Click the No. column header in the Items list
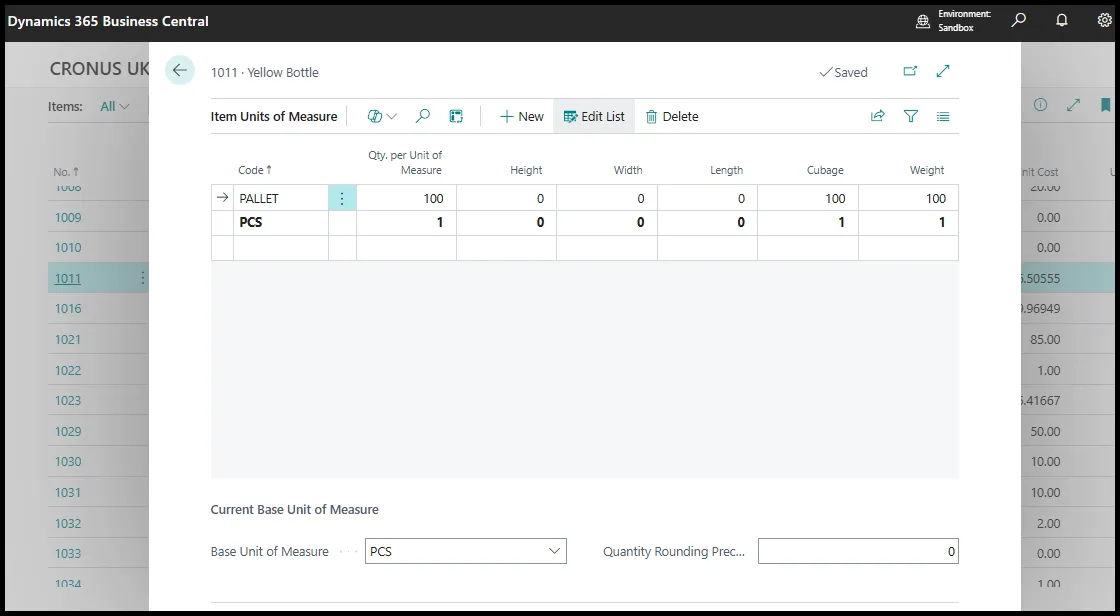This screenshot has width=1120, height=616. coord(66,172)
